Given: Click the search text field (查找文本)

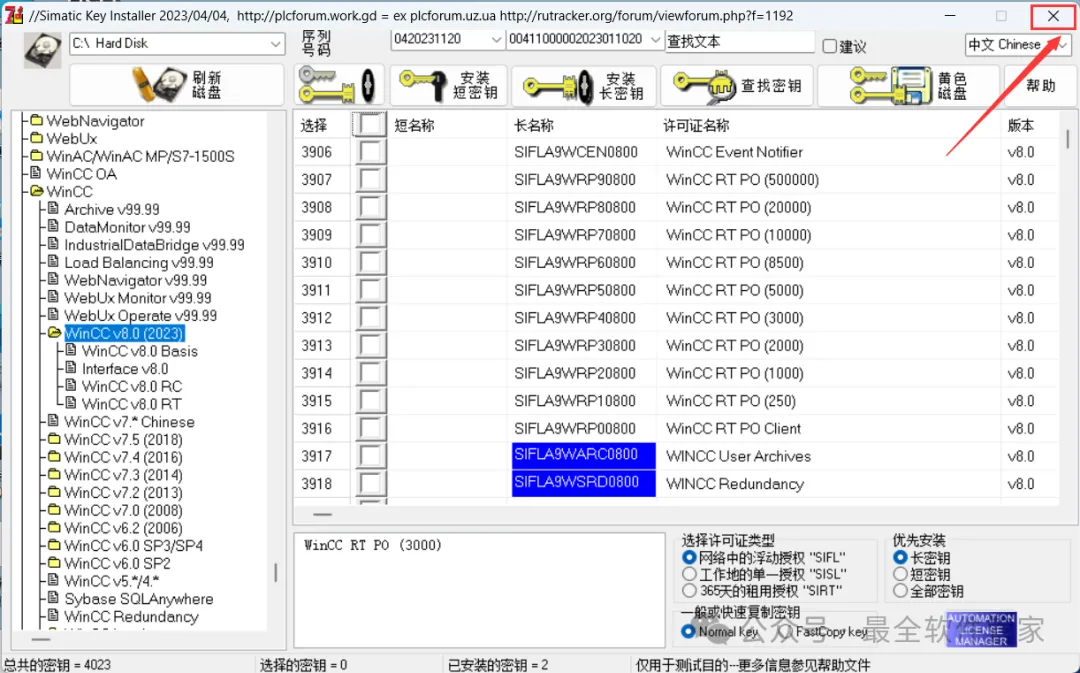Looking at the screenshot, I should [740, 41].
